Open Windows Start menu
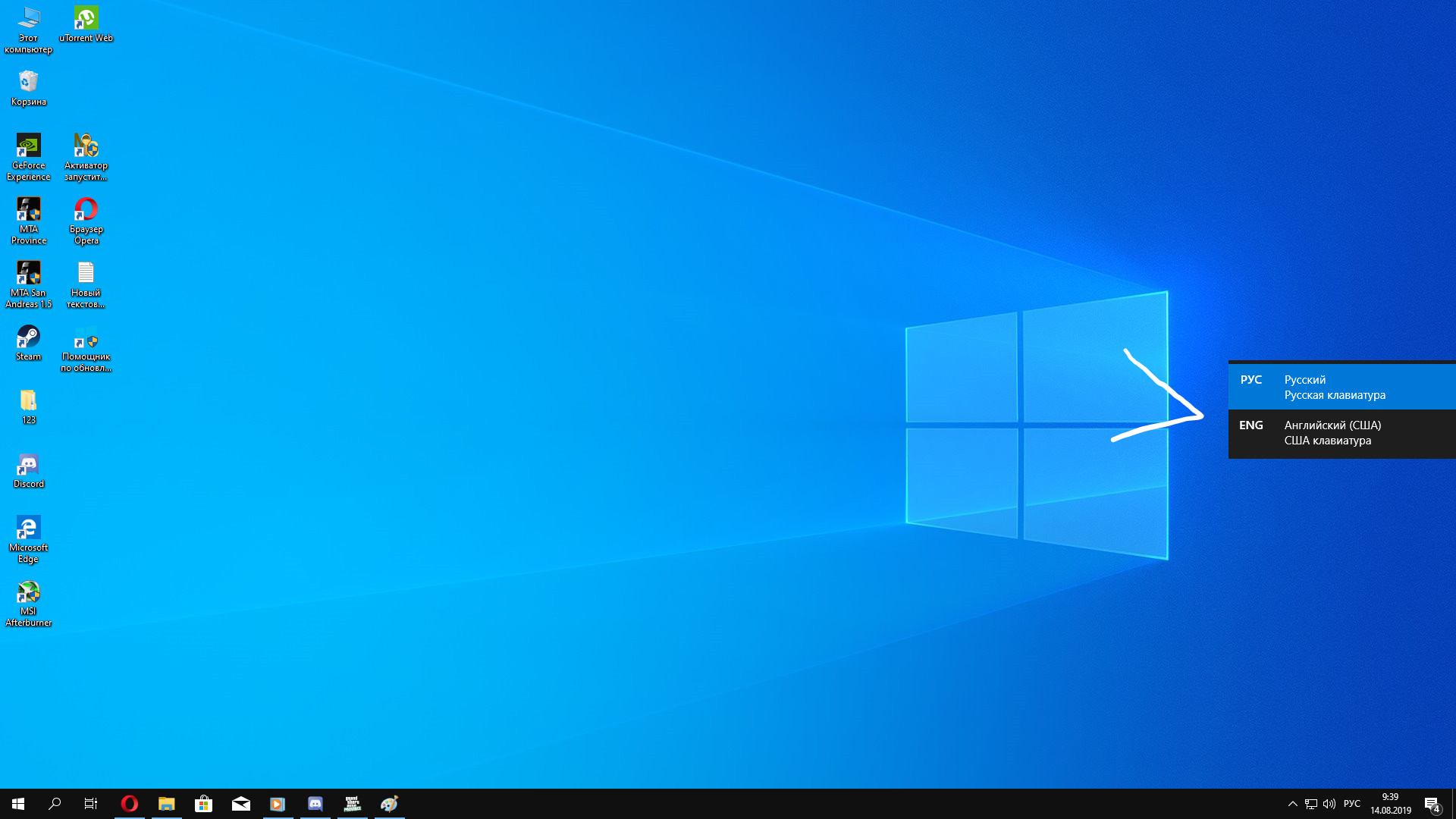 (18, 804)
